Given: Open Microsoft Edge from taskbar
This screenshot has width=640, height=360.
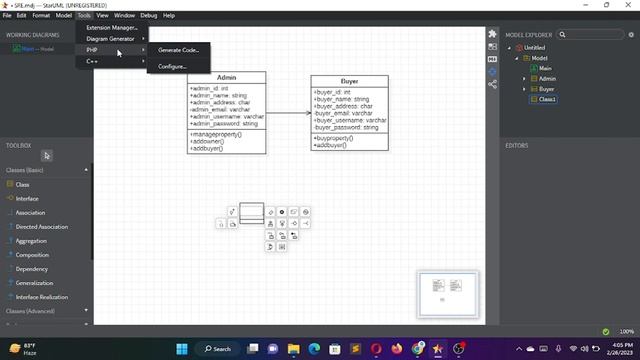Looking at the screenshot, I should tap(314, 349).
